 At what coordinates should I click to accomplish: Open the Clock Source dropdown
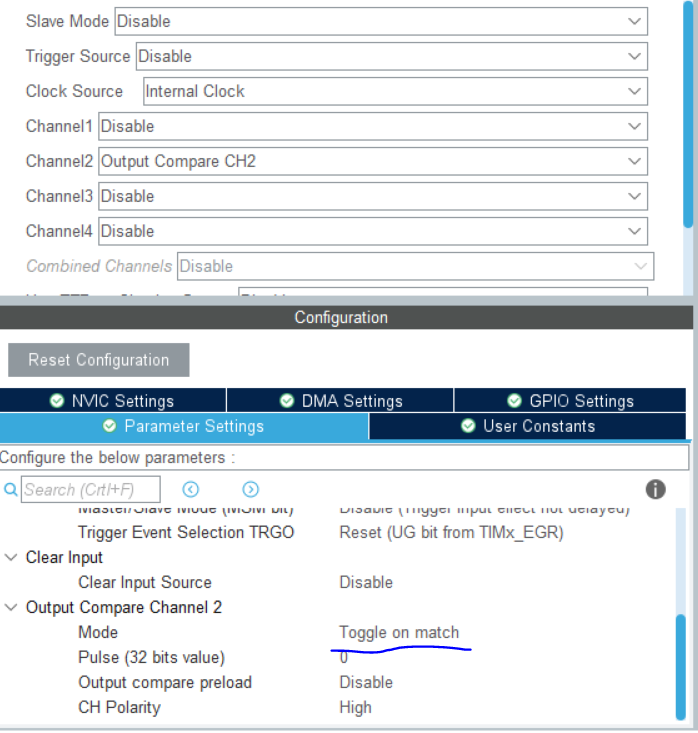point(396,92)
